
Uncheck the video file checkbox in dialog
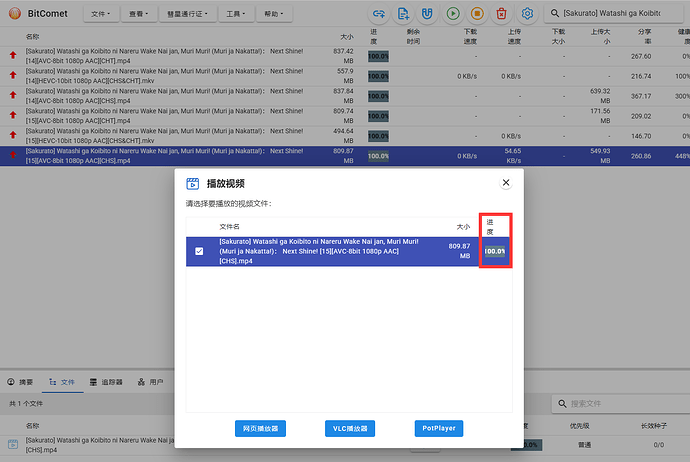pyautogui.click(x=199, y=251)
